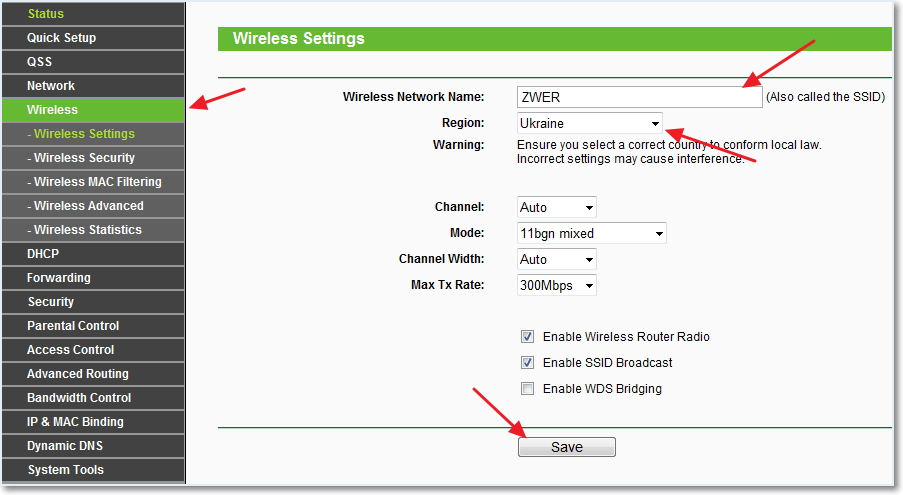Image resolution: width=903 pixels, height=495 pixels.
Task: Open the QSS page
Action: pos(93,62)
